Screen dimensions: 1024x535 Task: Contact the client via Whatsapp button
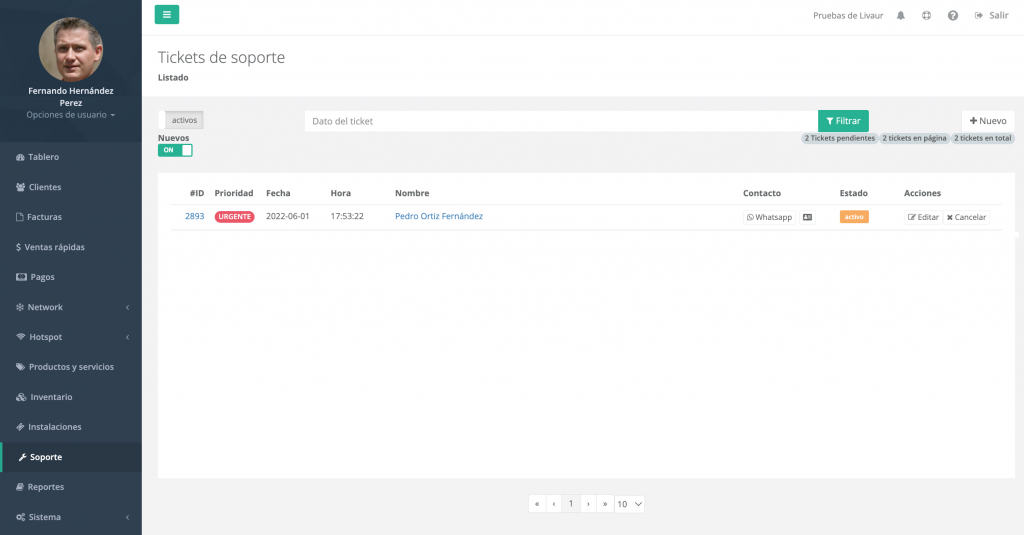[769, 217]
